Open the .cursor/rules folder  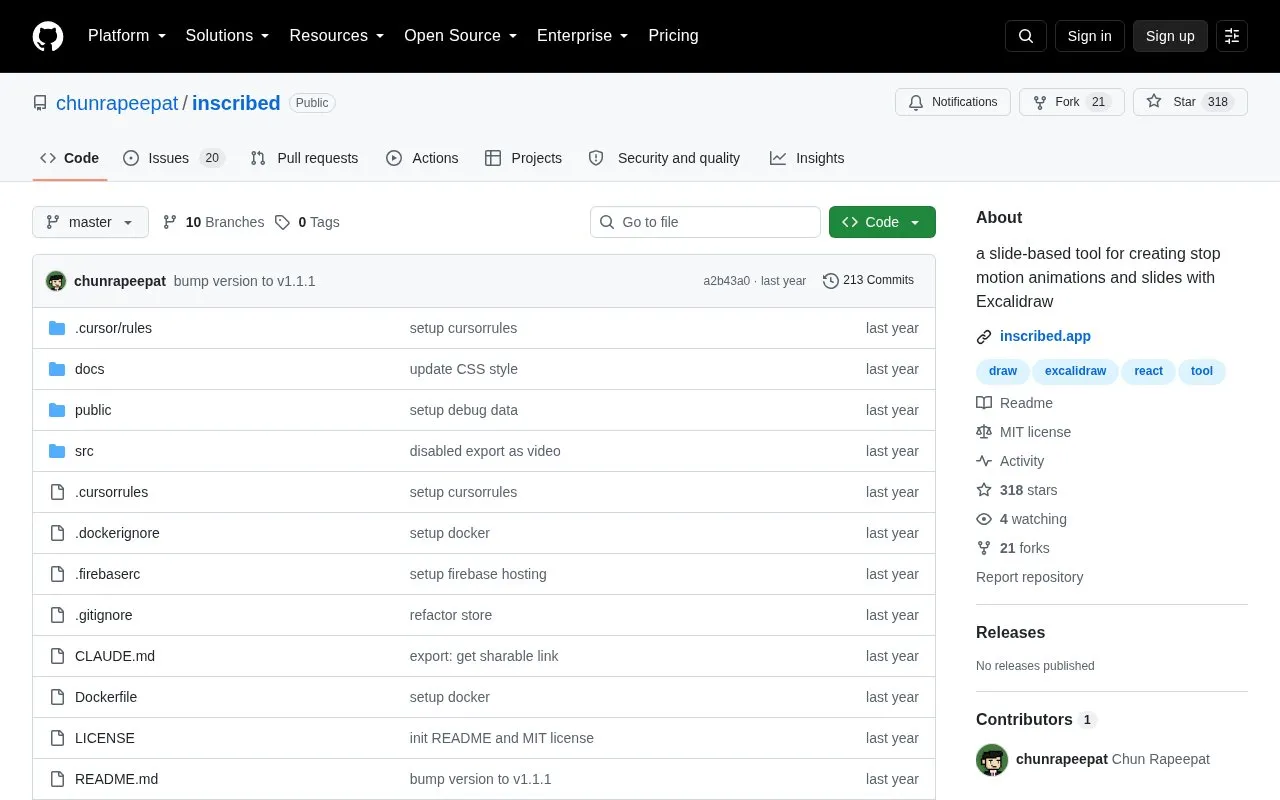pos(113,328)
